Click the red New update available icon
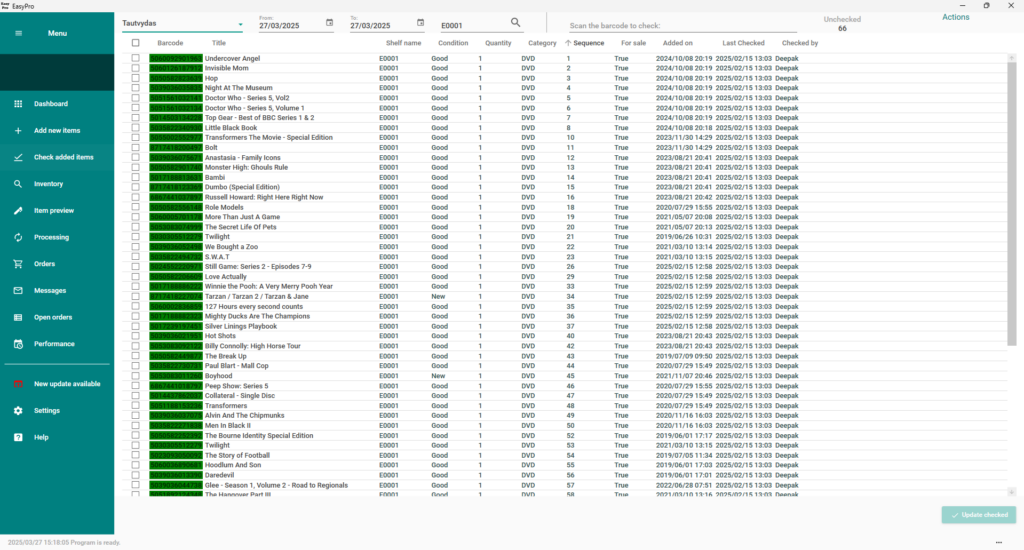This screenshot has width=1024, height=550. coord(18,384)
